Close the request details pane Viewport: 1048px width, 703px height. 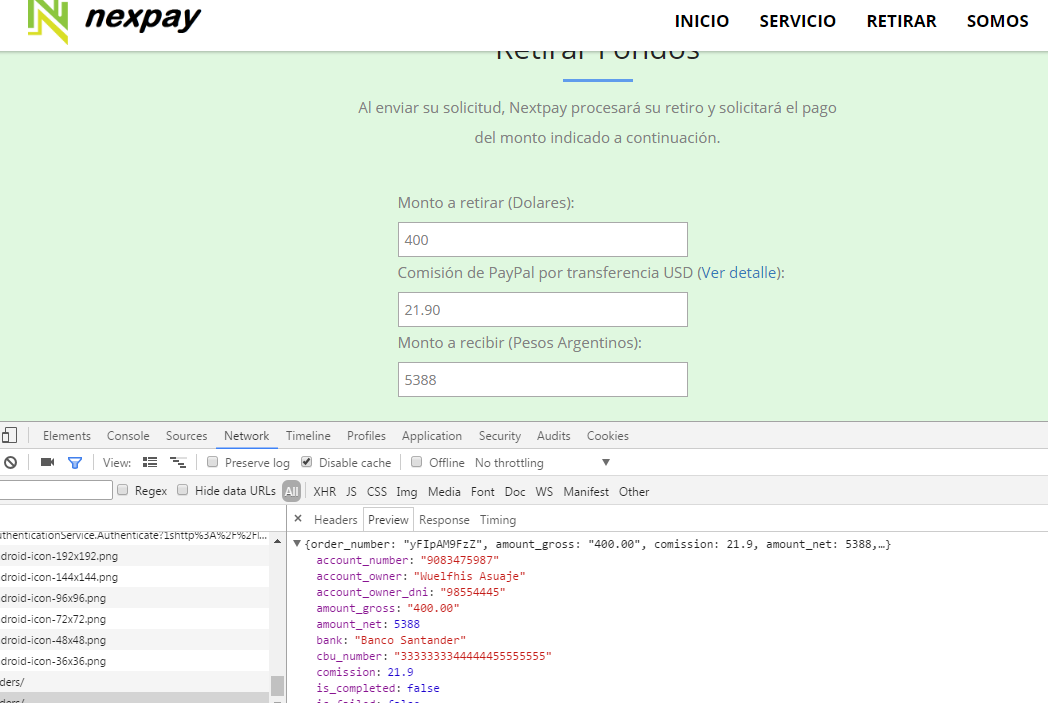[x=298, y=519]
